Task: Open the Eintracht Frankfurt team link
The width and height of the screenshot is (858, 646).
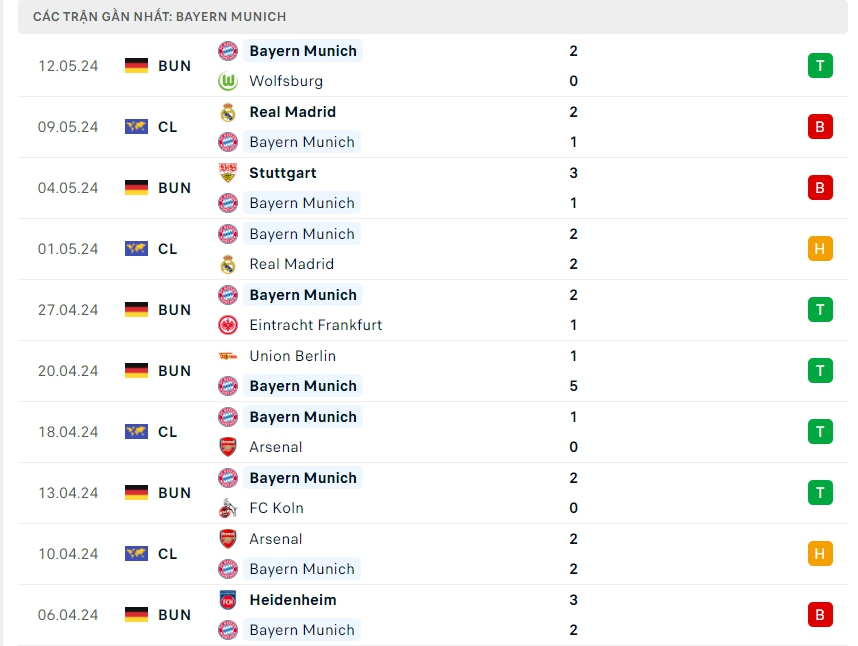Action: click(315, 325)
